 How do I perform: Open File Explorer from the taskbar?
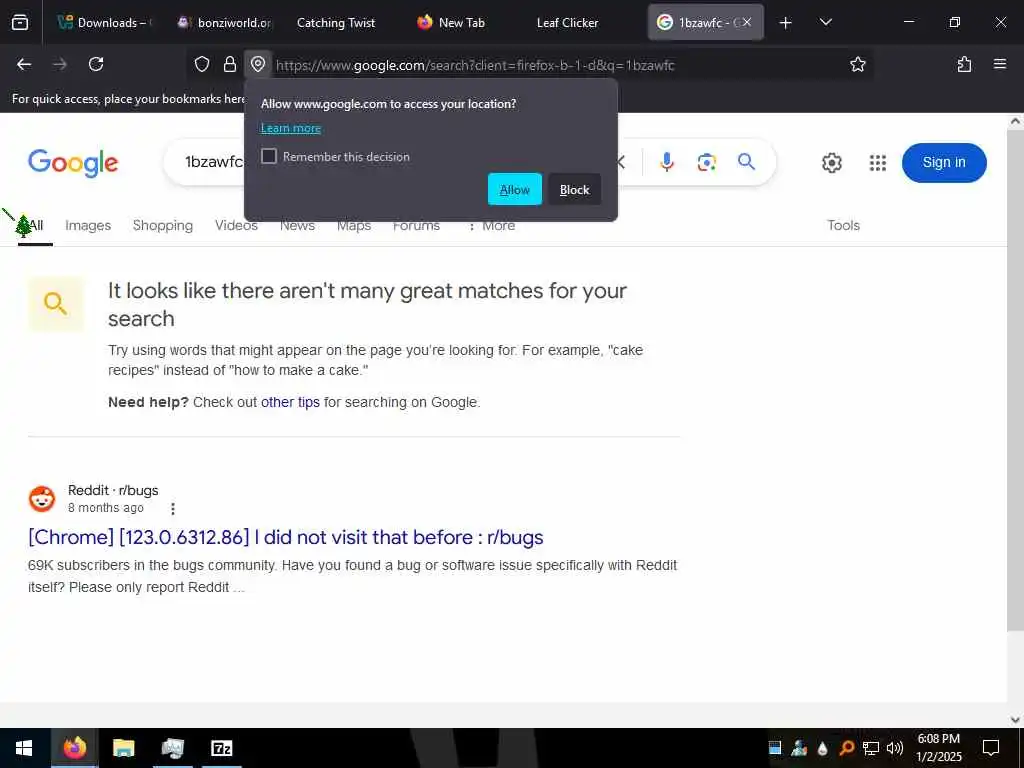[x=123, y=748]
